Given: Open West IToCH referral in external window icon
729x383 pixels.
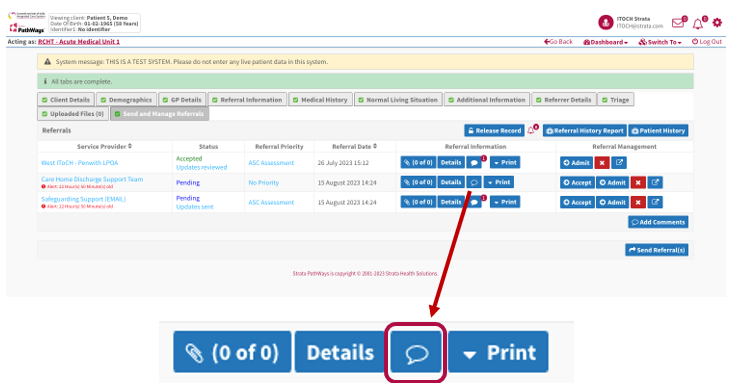Looking at the screenshot, I should click(619, 163).
